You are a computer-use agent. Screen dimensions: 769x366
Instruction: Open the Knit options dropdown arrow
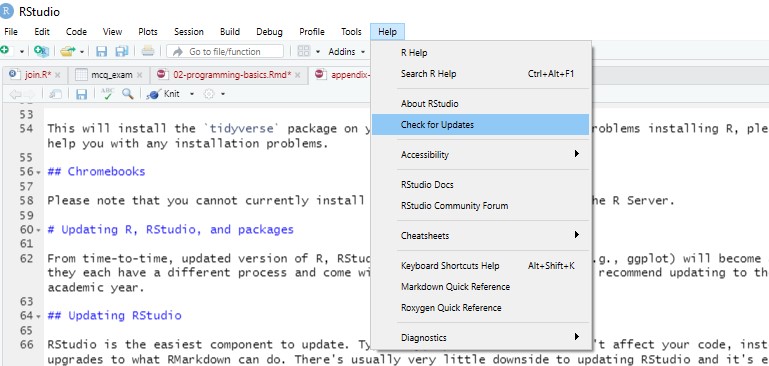point(192,94)
